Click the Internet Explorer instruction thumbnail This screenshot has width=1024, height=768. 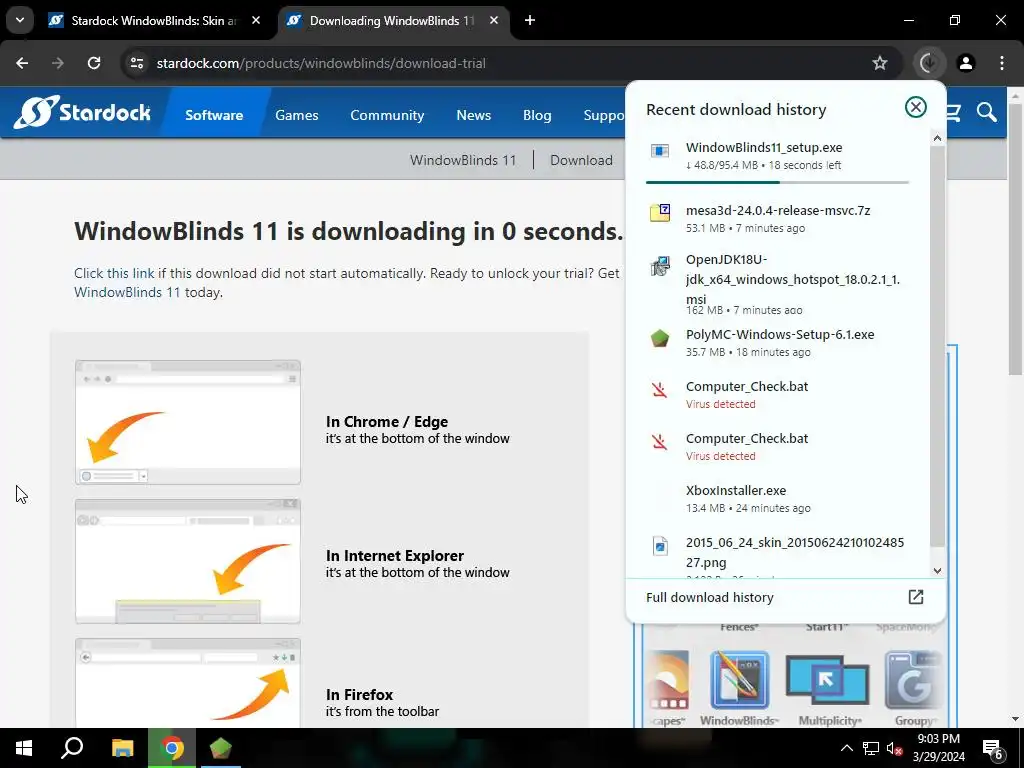pos(187,562)
